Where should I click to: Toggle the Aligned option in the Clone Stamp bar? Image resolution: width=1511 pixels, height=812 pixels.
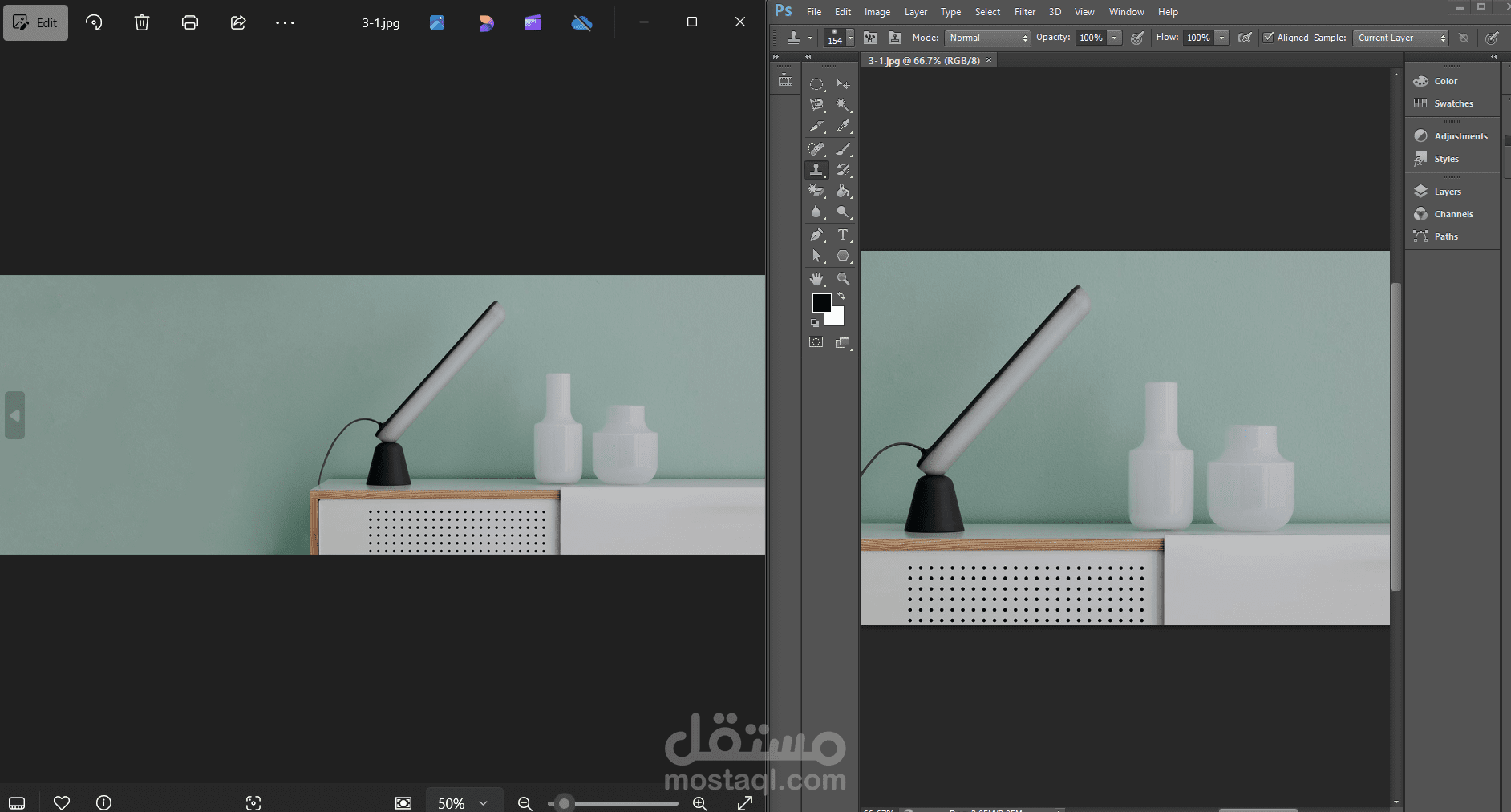(1268, 38)
